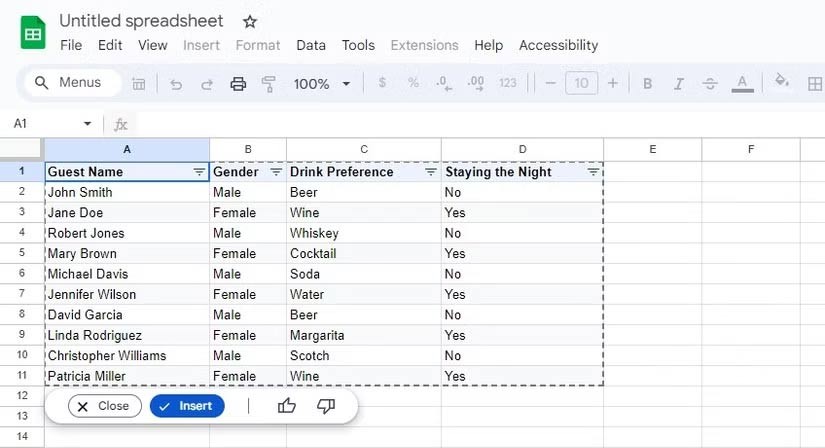Toggle strikethrough formatting
Screen dimensions: 825x448
pyautogui.click(x=710, y=84)
